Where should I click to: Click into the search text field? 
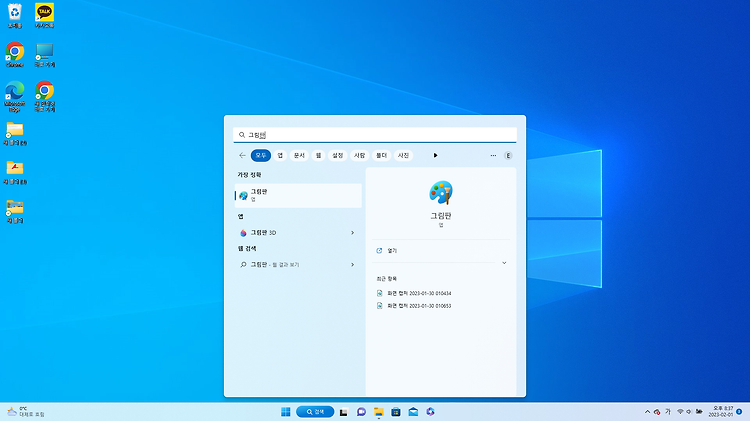(375, 135)
